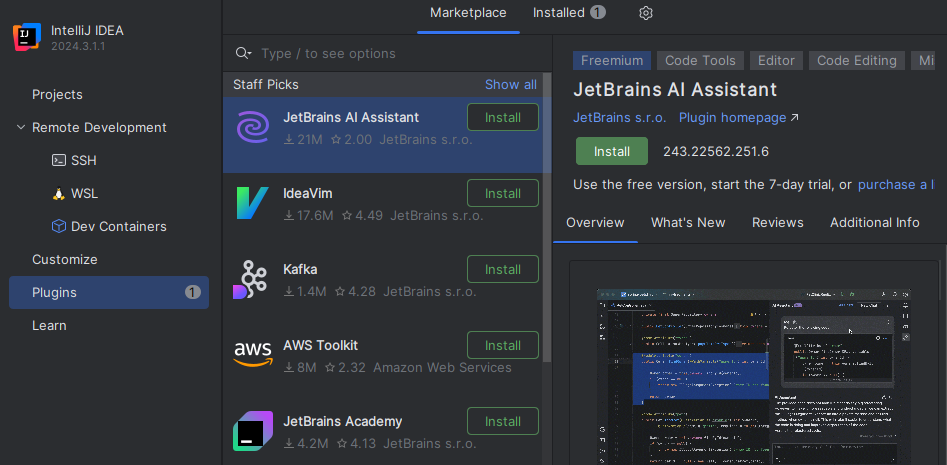Viewport: 947px width, 465px height.
Task: Click version number 243.22562.251.6
Action: tap(716, 152)
